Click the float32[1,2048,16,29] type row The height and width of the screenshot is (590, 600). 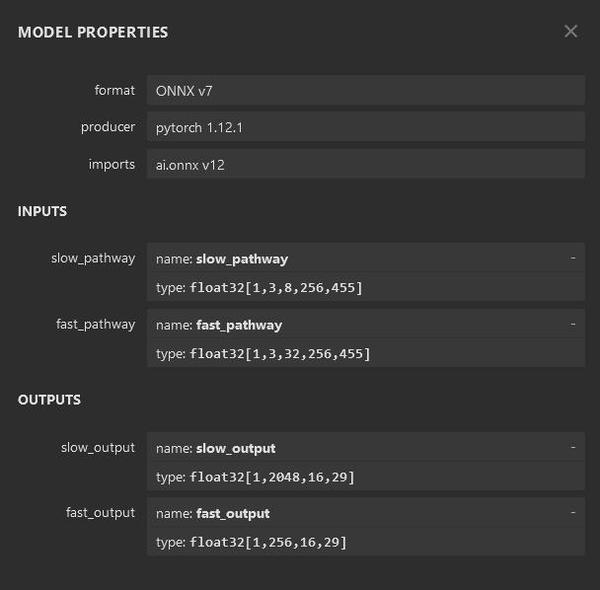tap(365, 477)
